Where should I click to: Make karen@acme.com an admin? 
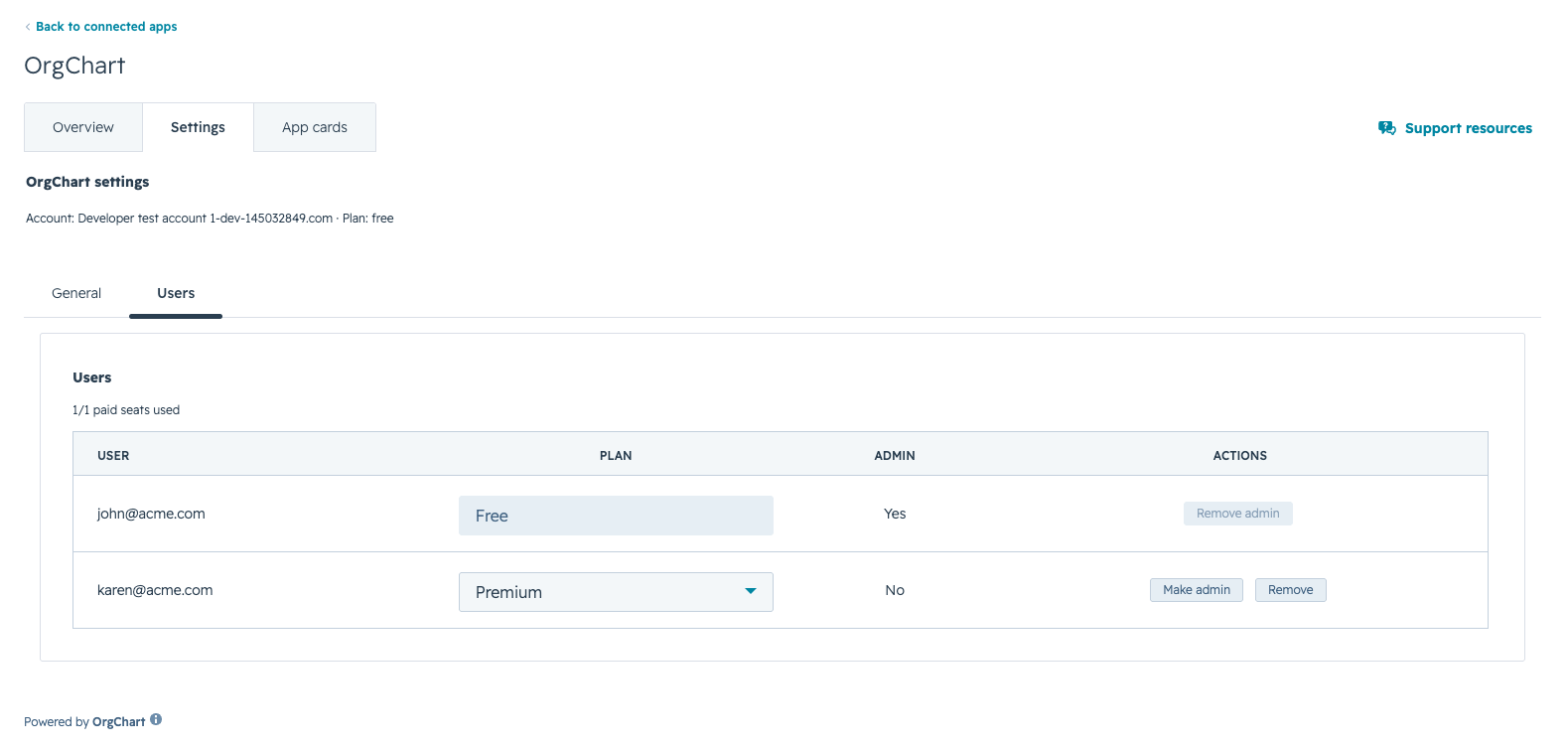pos(1197,590)
